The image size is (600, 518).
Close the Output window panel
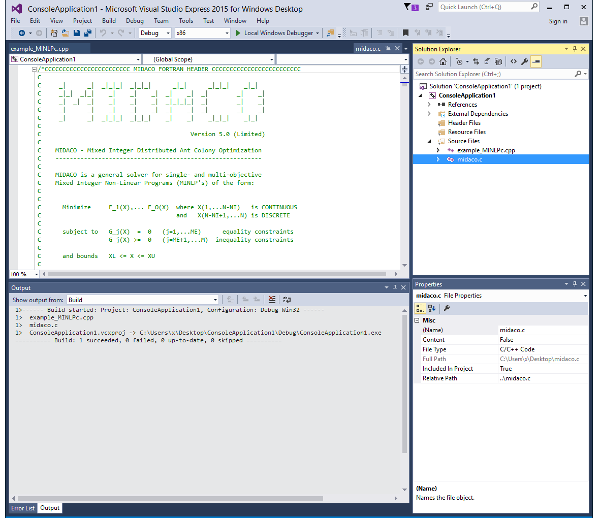tap(403, 287)
